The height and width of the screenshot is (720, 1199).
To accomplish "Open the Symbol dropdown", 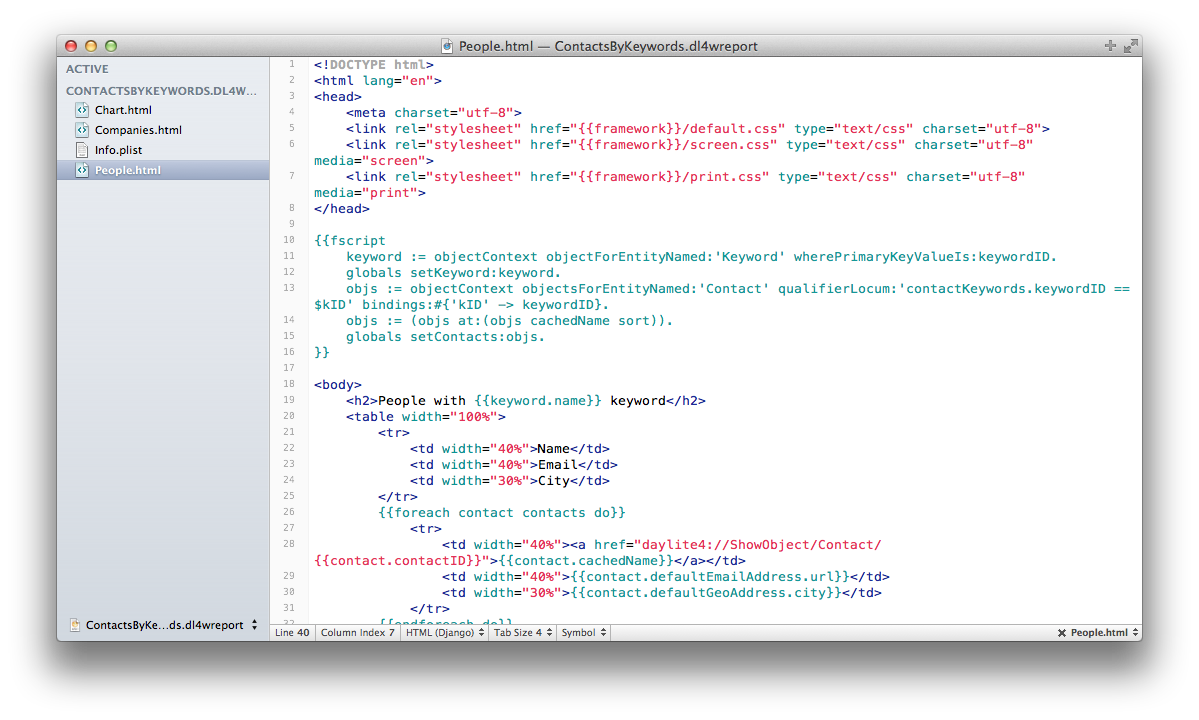I will (x=583, y=633).
